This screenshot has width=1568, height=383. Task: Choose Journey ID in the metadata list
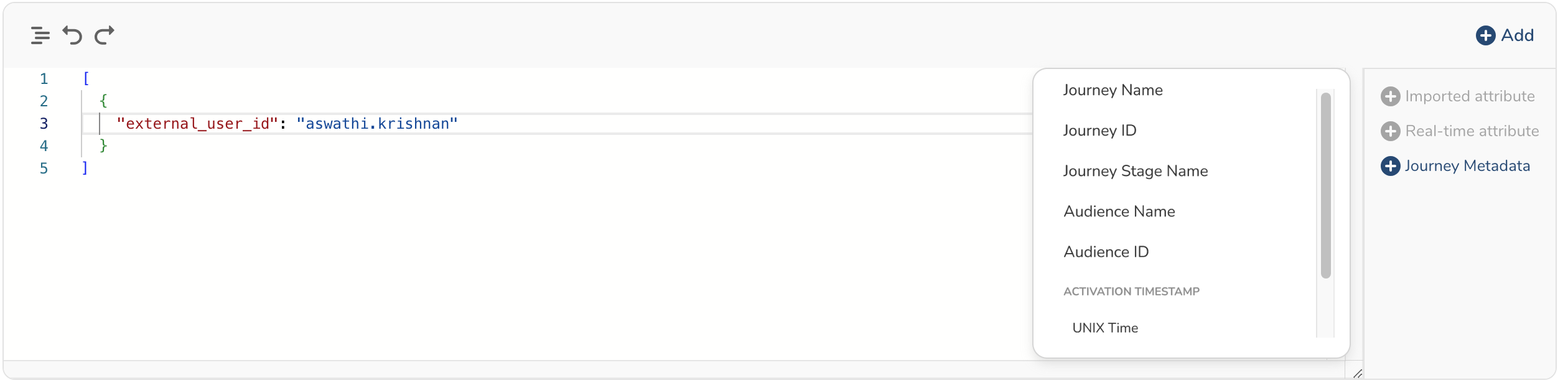1099,131
